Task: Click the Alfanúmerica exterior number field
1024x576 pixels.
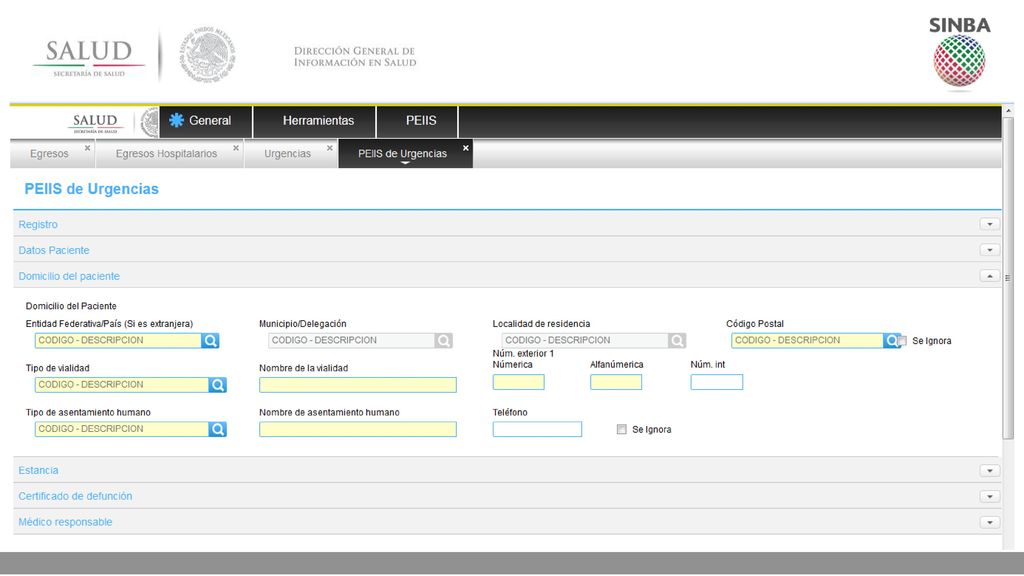Action: [616, 382]
